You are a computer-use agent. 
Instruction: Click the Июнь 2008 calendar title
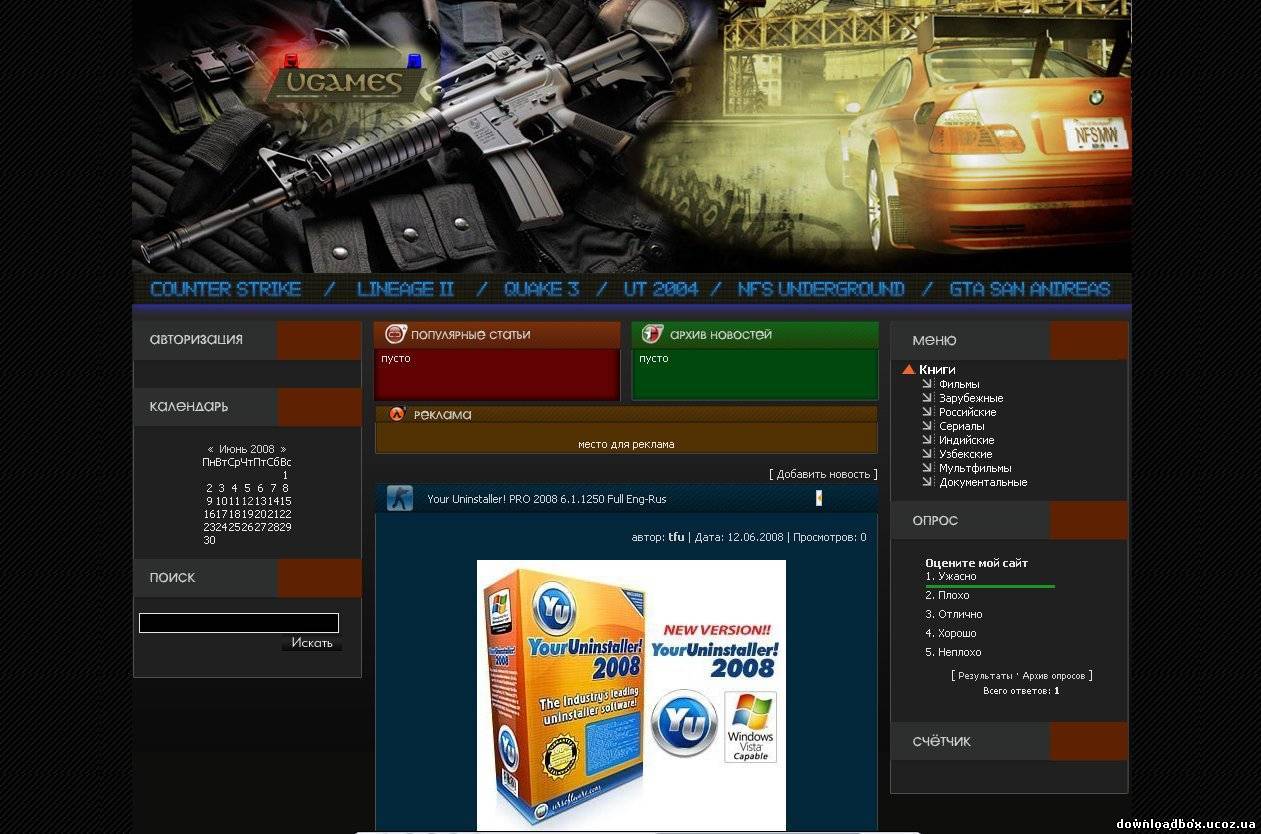[247, 449]
